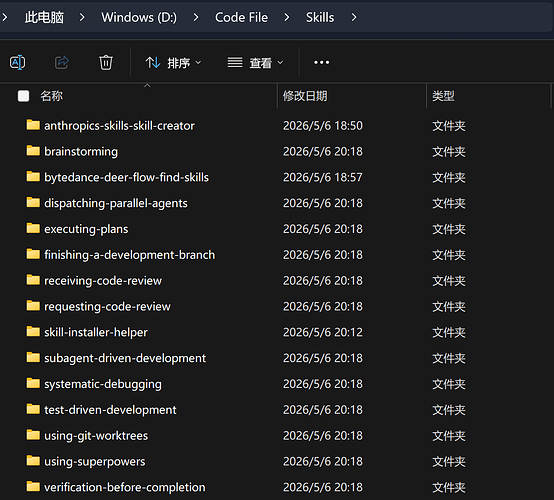Click the Delete trash can icon

click(x=106, y=63)
